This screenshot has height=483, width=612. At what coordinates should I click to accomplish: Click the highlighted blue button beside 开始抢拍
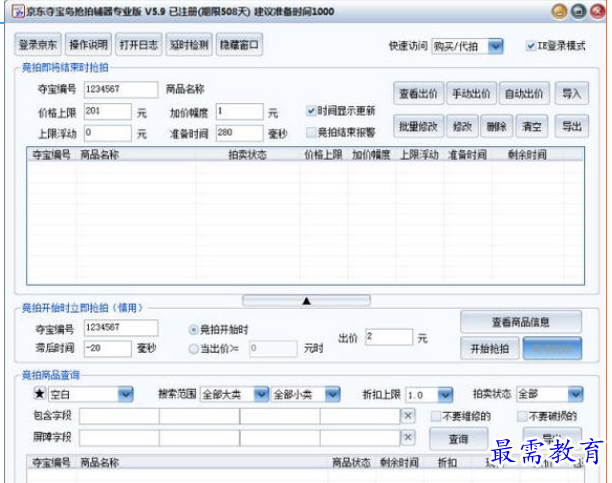point(552,348)
